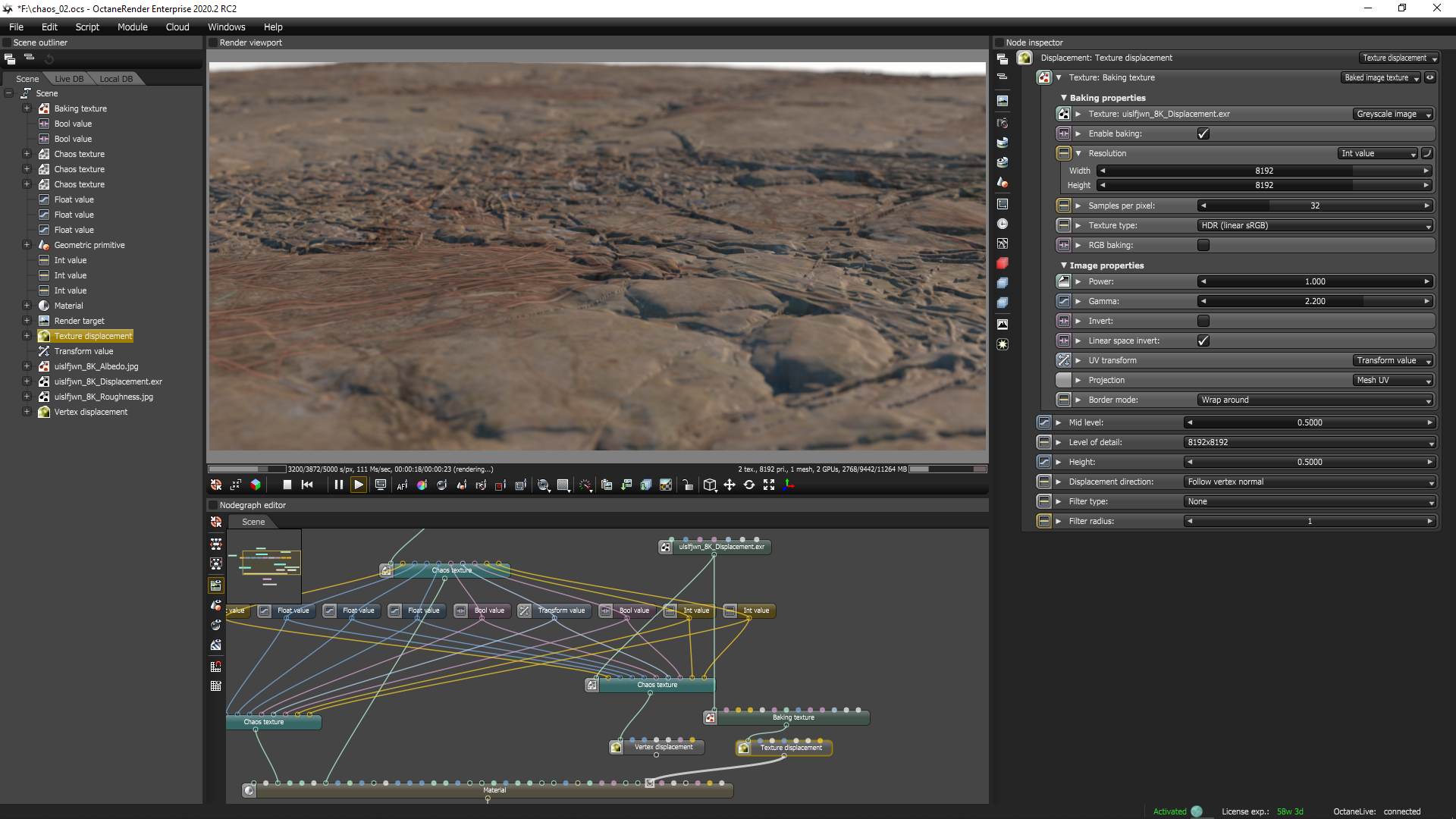Viewport: 1456px width, 819px height.
Task: Toggle the Invert checkbox
Action: click(x=1203, y=321)
